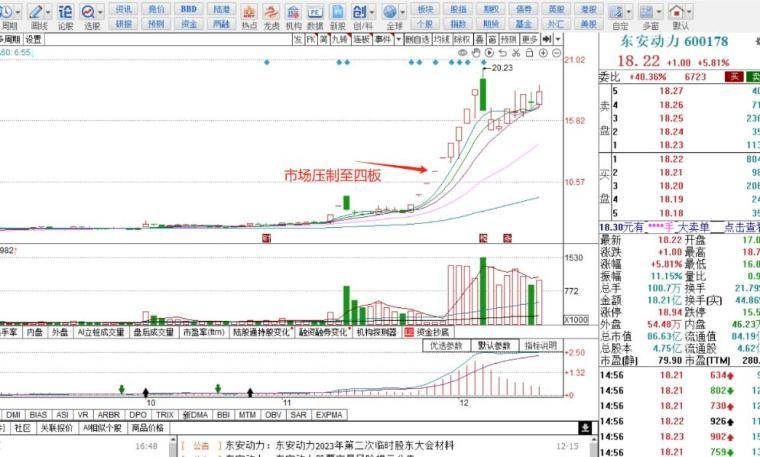Click the 删自选 button

(417, 39)
